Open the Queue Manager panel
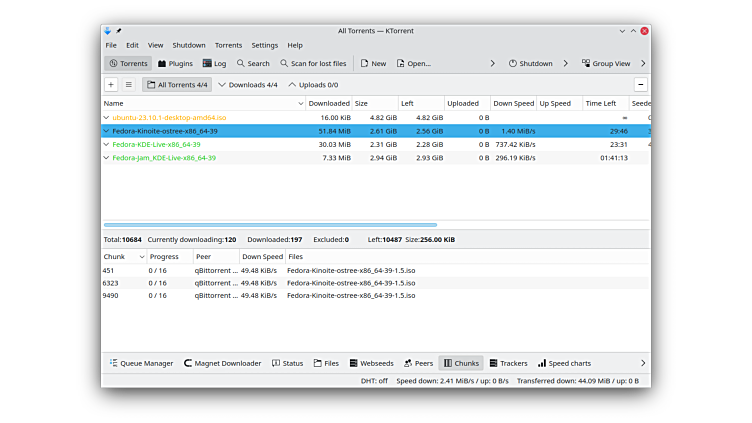The image size is (752, 423). point(140,363)
